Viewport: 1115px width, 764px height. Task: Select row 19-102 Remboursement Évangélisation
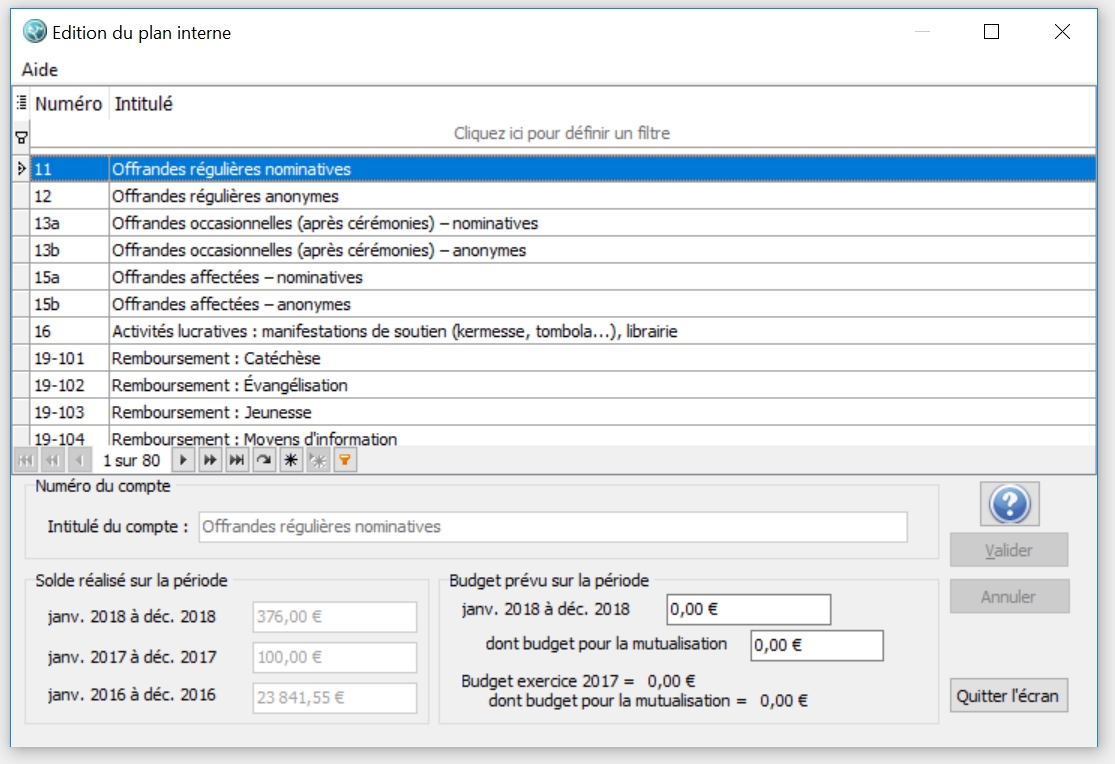pyautogui.click(x=229, y=385)
